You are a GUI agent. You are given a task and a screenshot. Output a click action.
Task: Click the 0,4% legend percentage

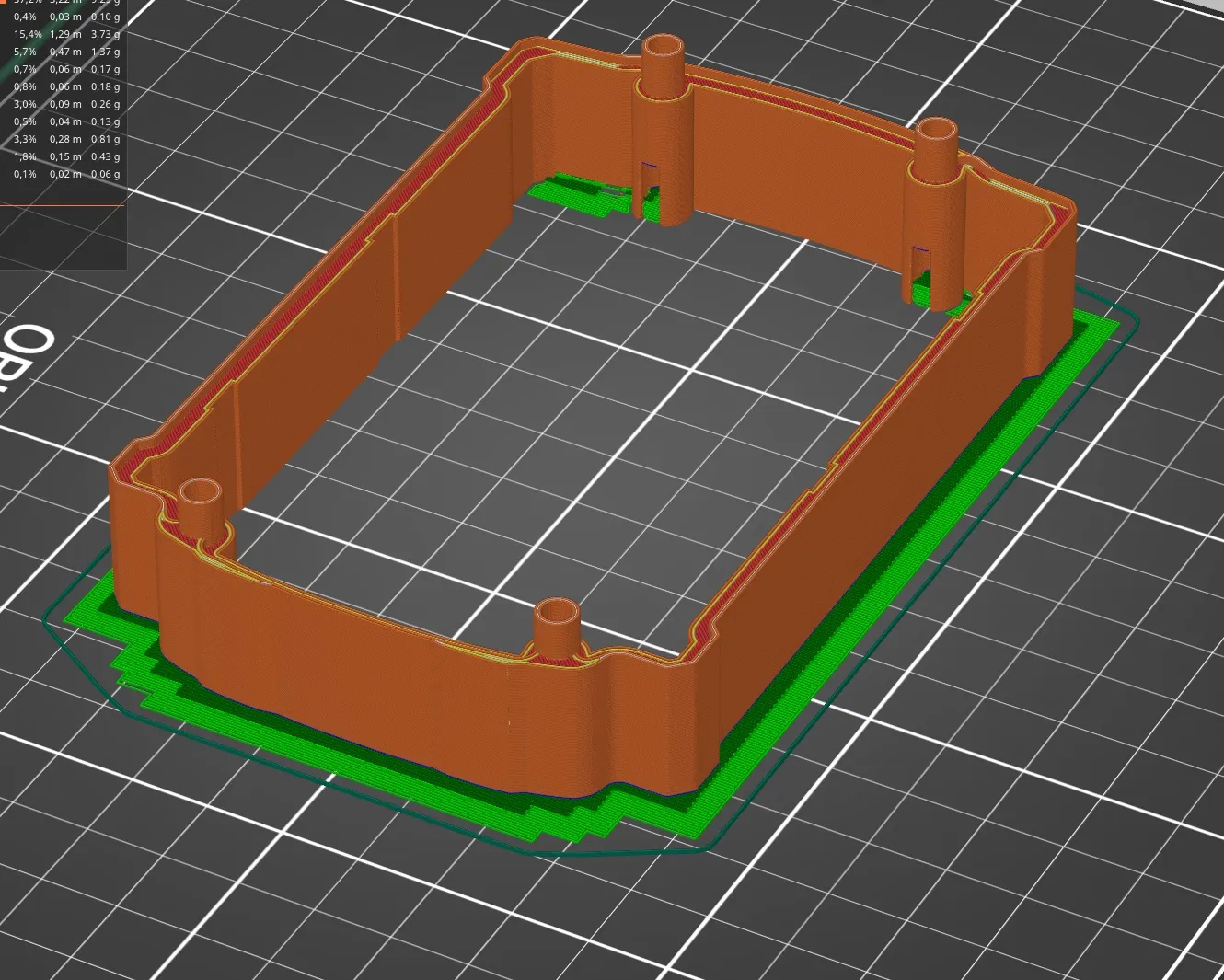[x=25, y=17]
